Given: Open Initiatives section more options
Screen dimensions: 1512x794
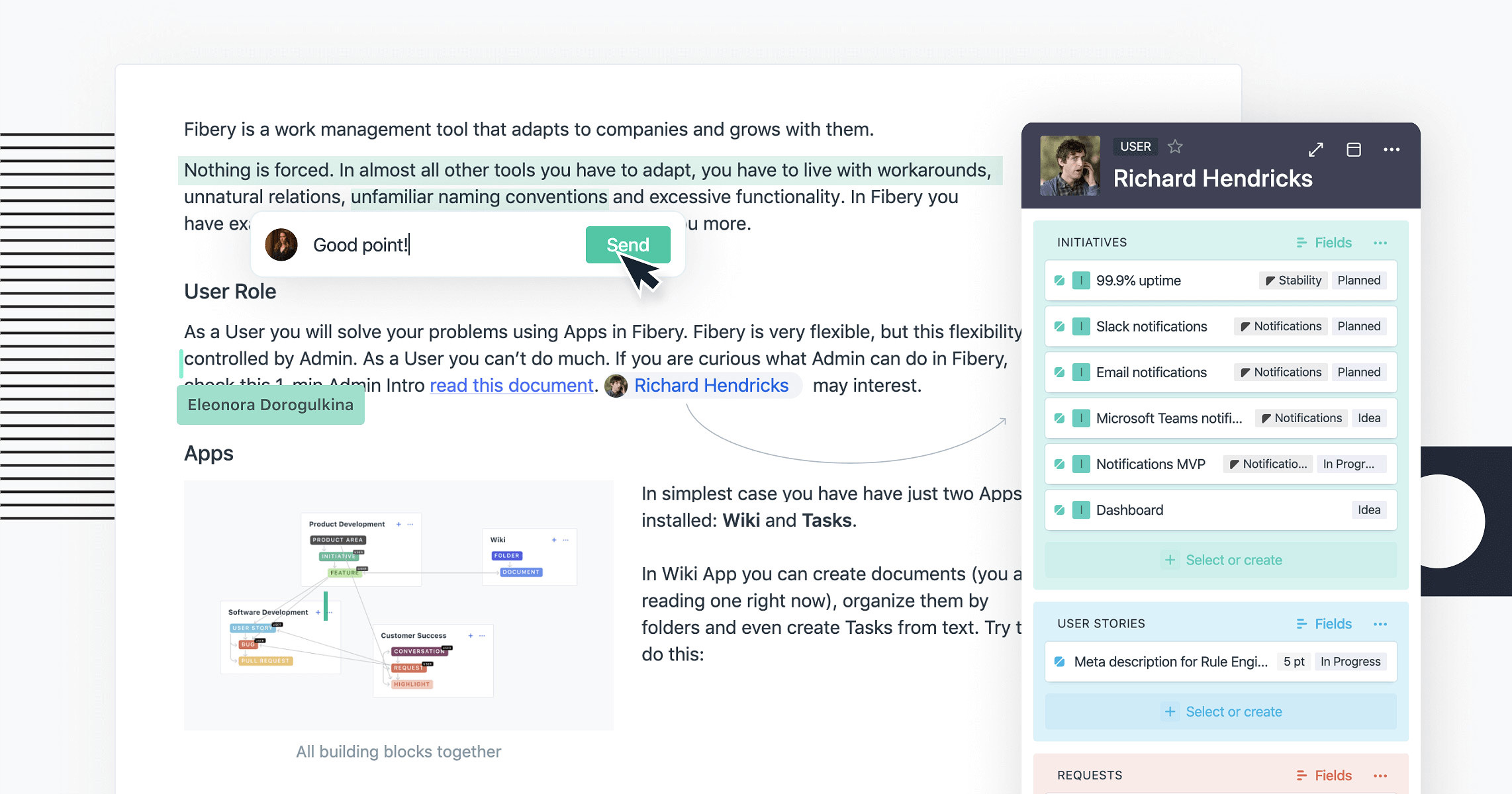Looking at the screenshot, I should tap(1380, 243).
